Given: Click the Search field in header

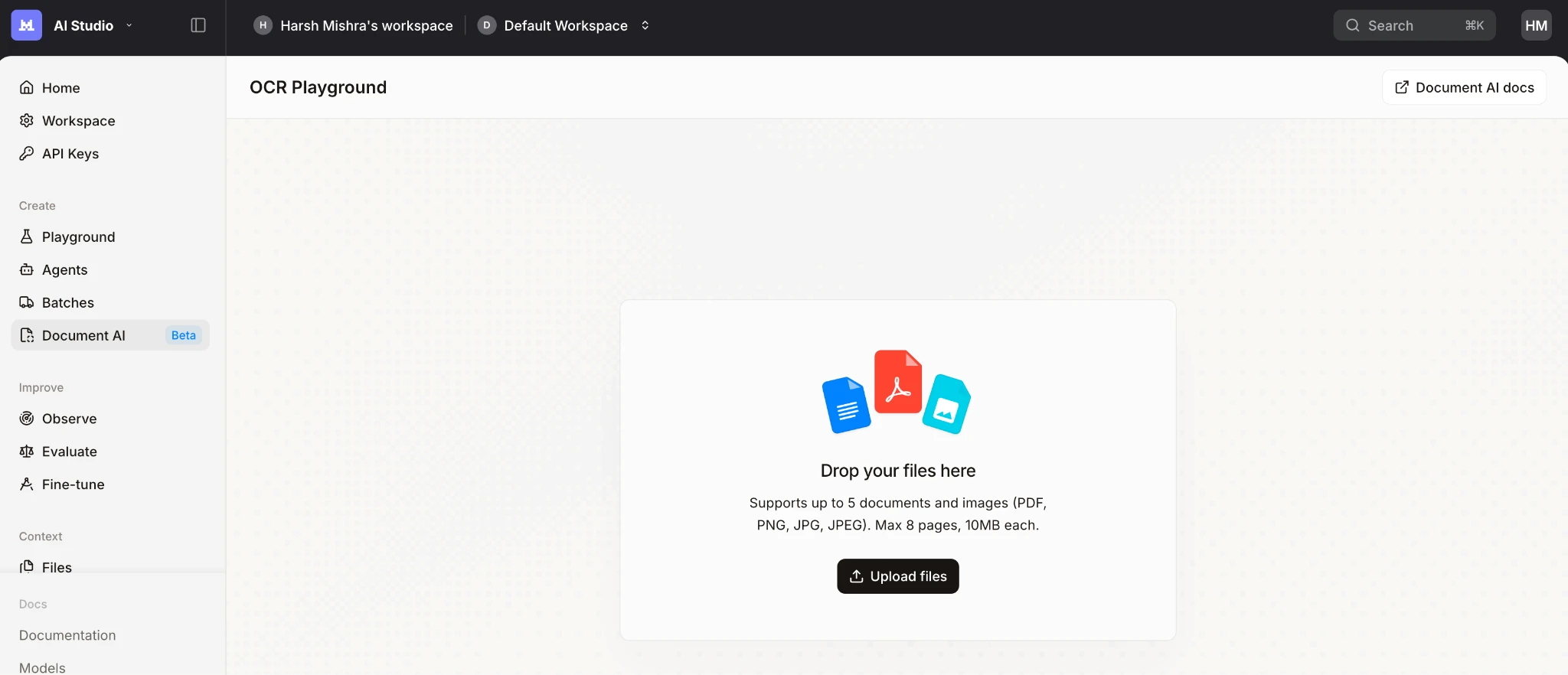Looking at the screenshot, I should coord(1413,25).
